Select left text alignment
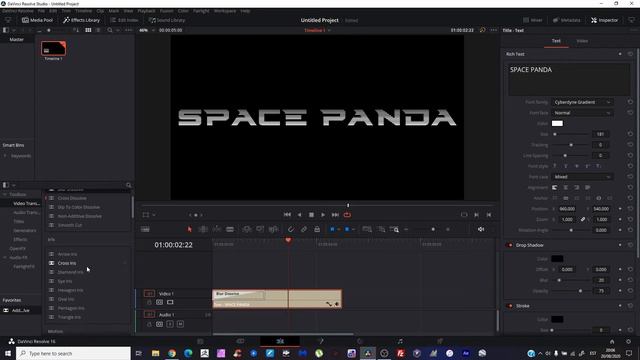 point(555,187)
